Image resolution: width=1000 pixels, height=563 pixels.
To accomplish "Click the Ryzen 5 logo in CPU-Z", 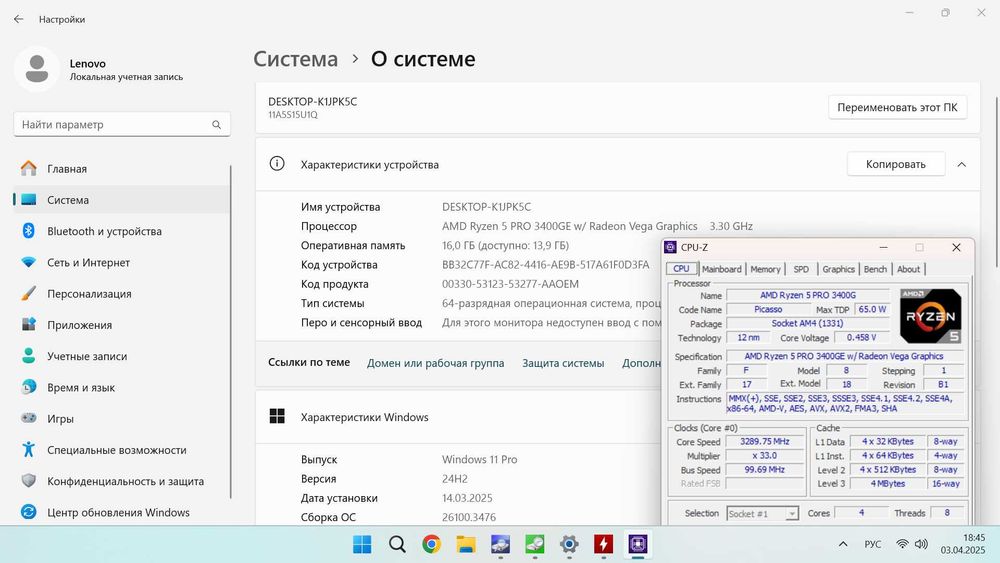I will (930, 316).
